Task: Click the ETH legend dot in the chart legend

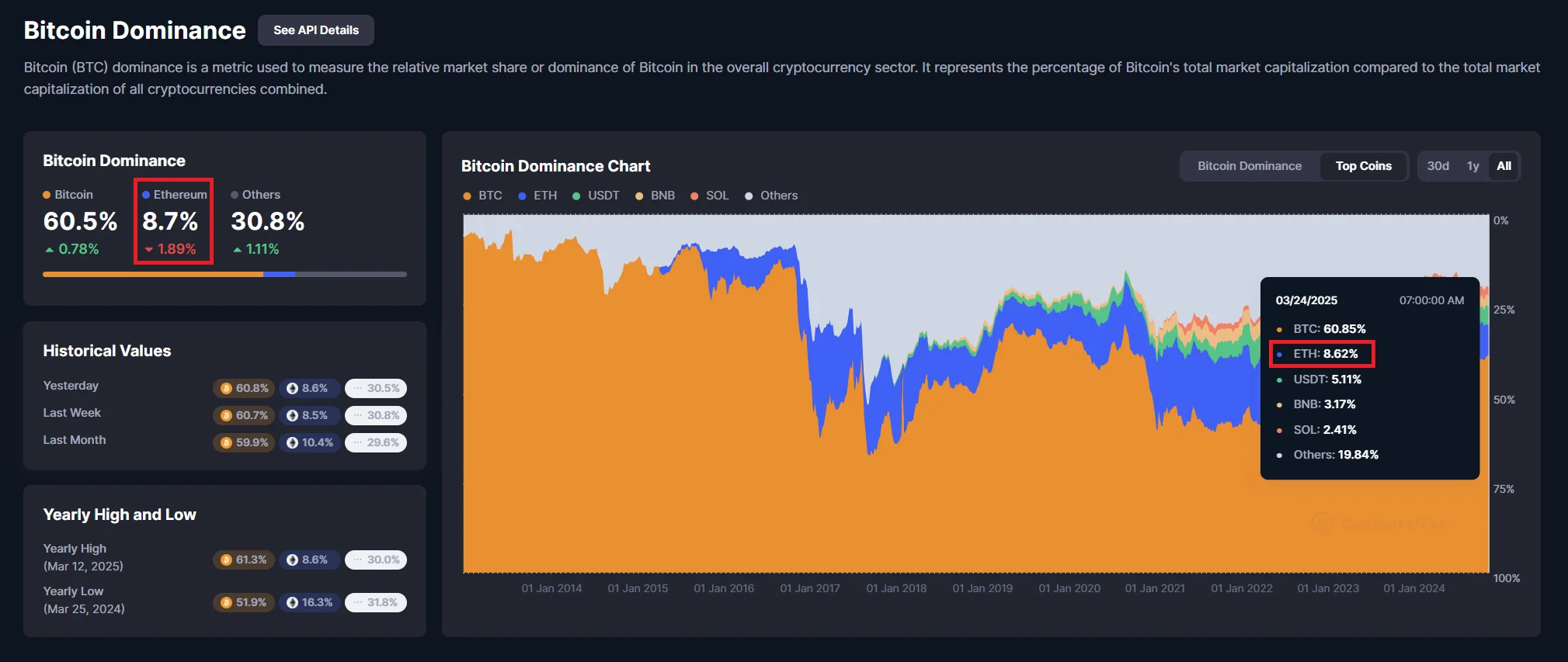Action: pyautogui.click(x=520, y=196)
